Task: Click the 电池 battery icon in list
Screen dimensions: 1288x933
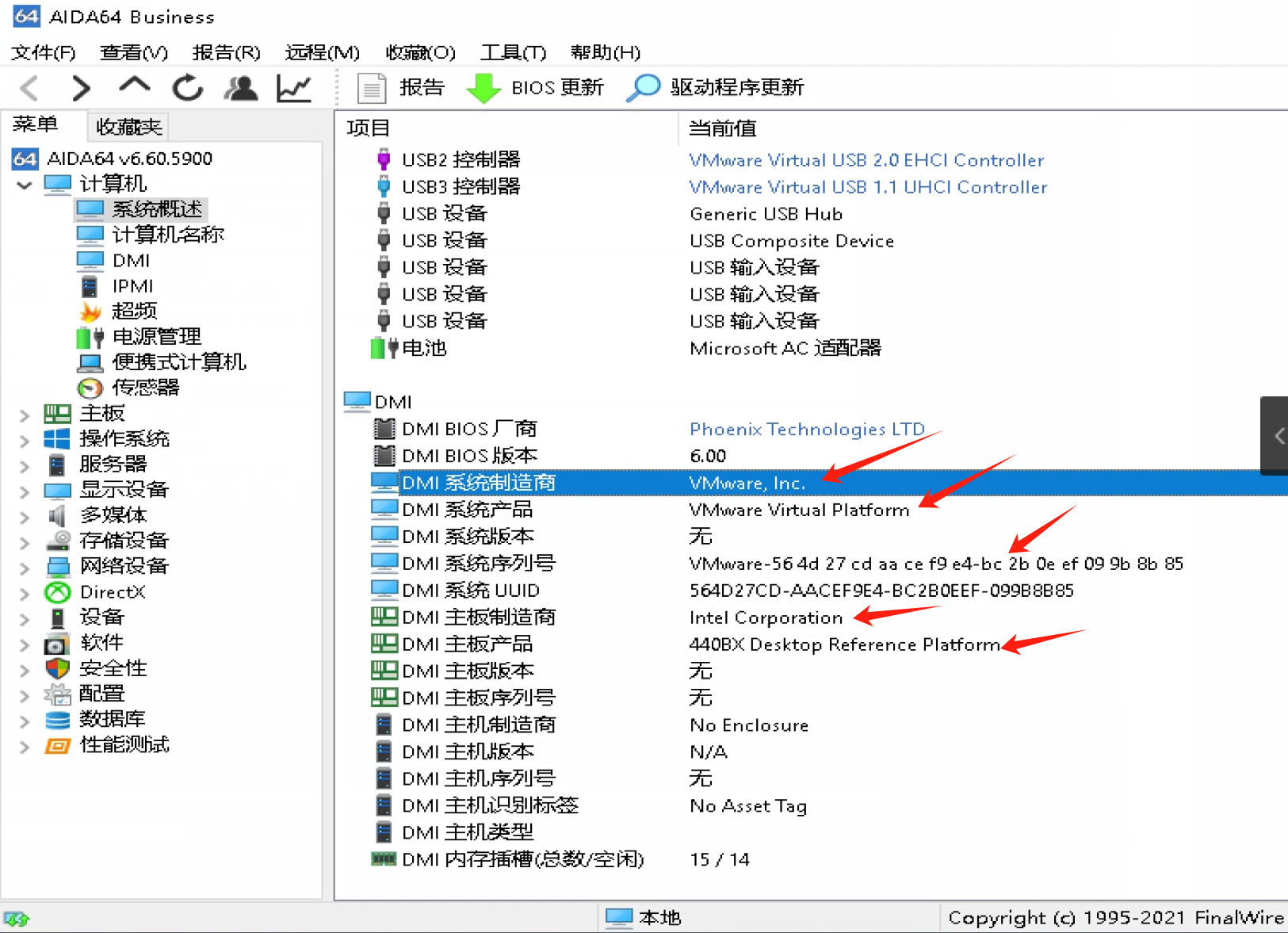Action: (384, 348)
